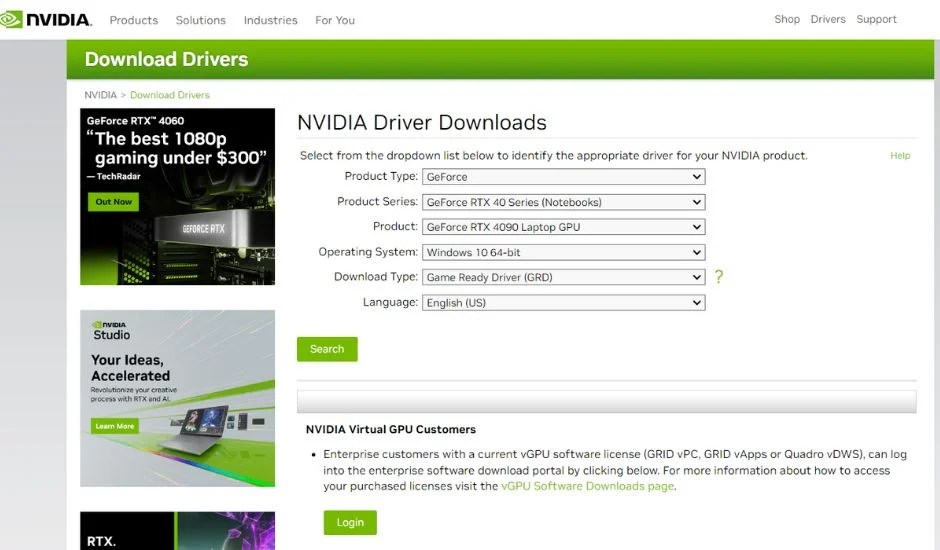Image resolution: width=940 pixels, height=550 pixels.
Task: Open the NVIDIA Studio laptop ad image
Action: tap(177, 398)
